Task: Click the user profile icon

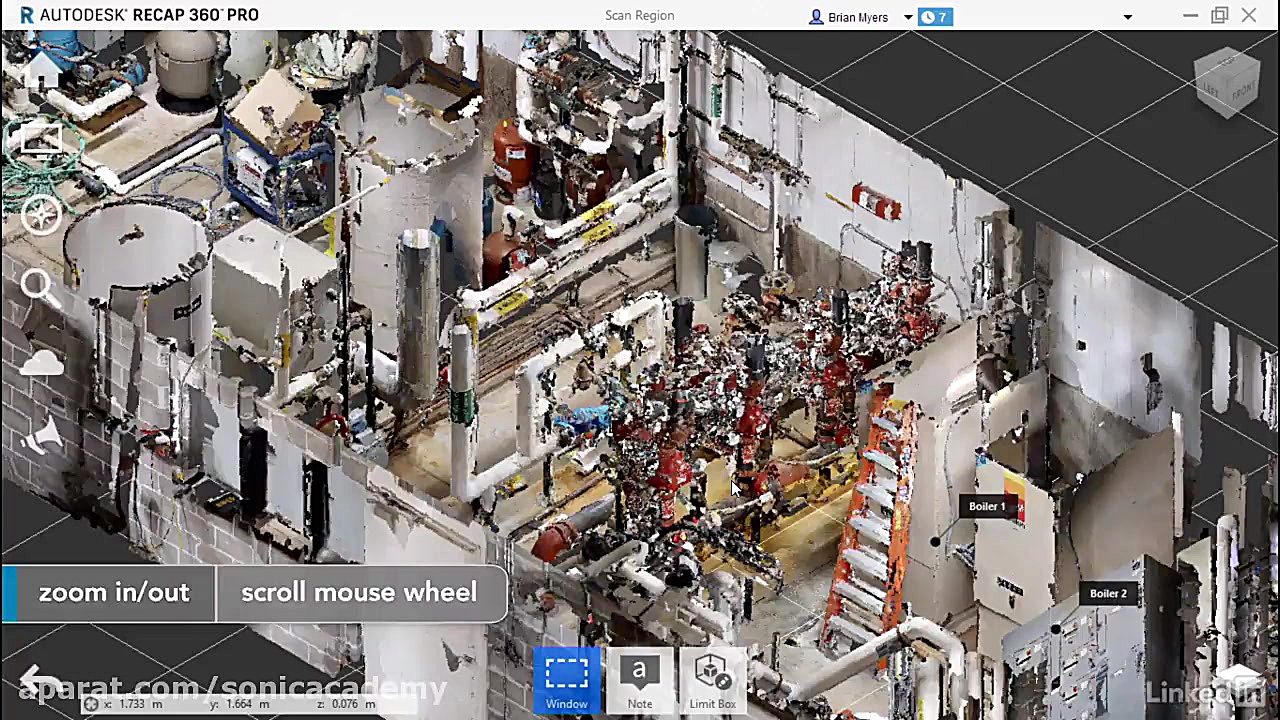Action: pyautogui.click(x=816, y=16)
